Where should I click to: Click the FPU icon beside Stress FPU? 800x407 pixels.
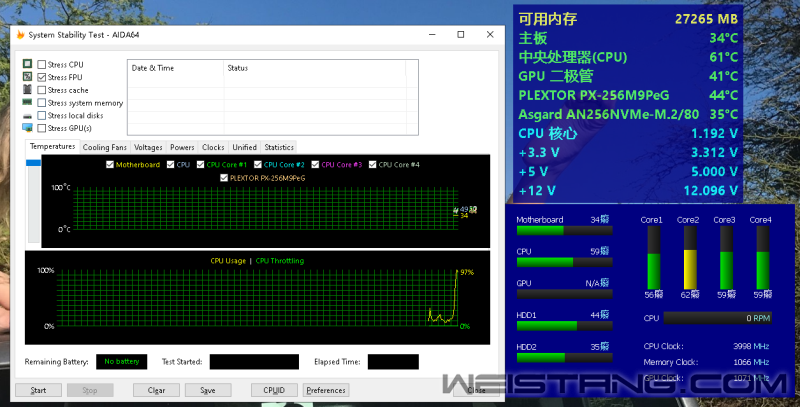pos(27,77)
